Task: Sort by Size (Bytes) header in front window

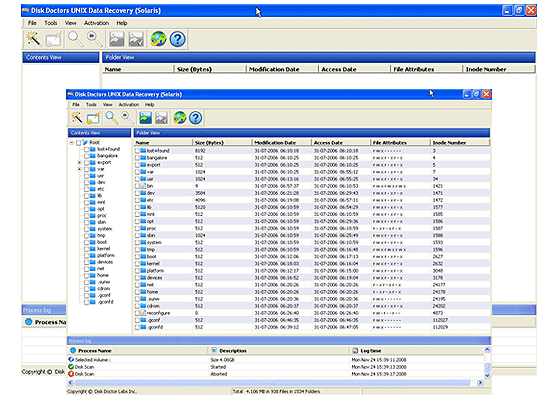Action: pyautogui.click(x=222, y=143)
